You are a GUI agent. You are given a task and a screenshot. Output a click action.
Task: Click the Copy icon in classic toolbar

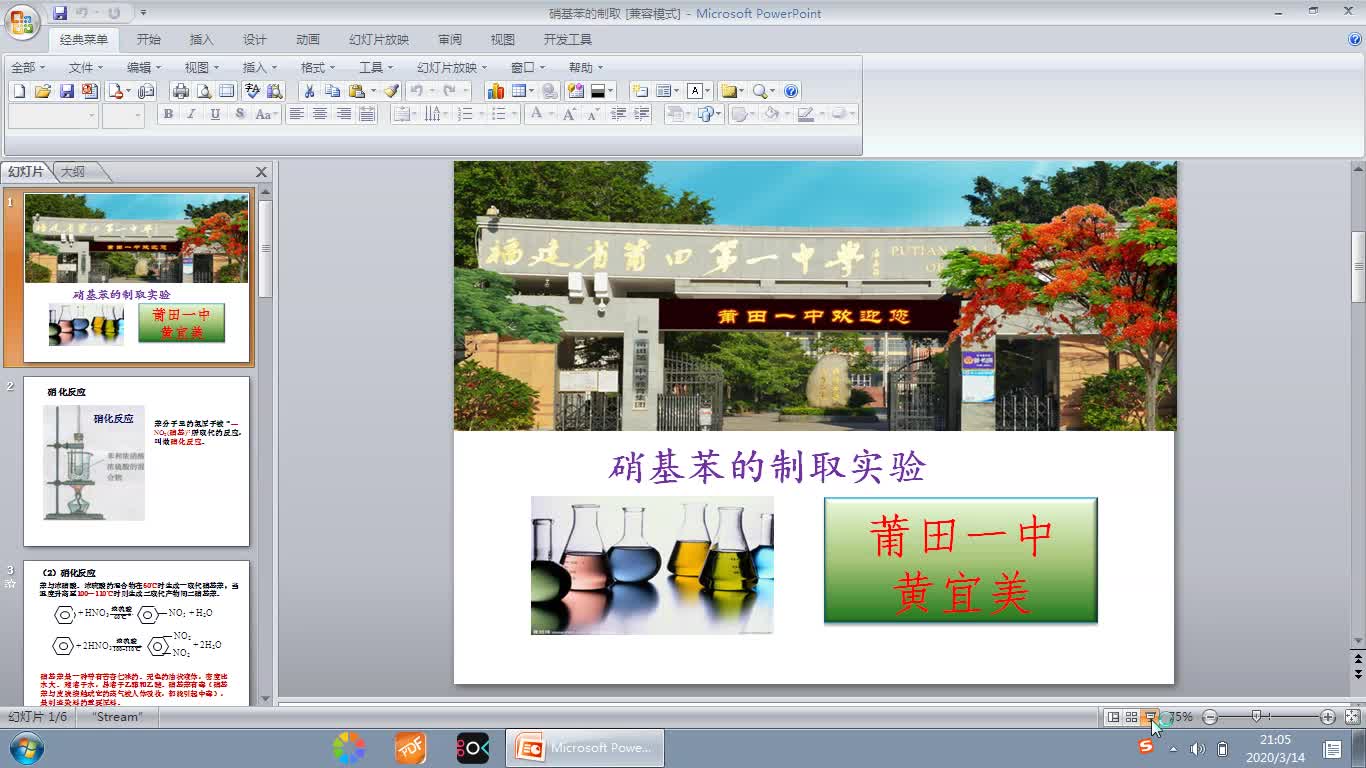(x=332, y=91)
